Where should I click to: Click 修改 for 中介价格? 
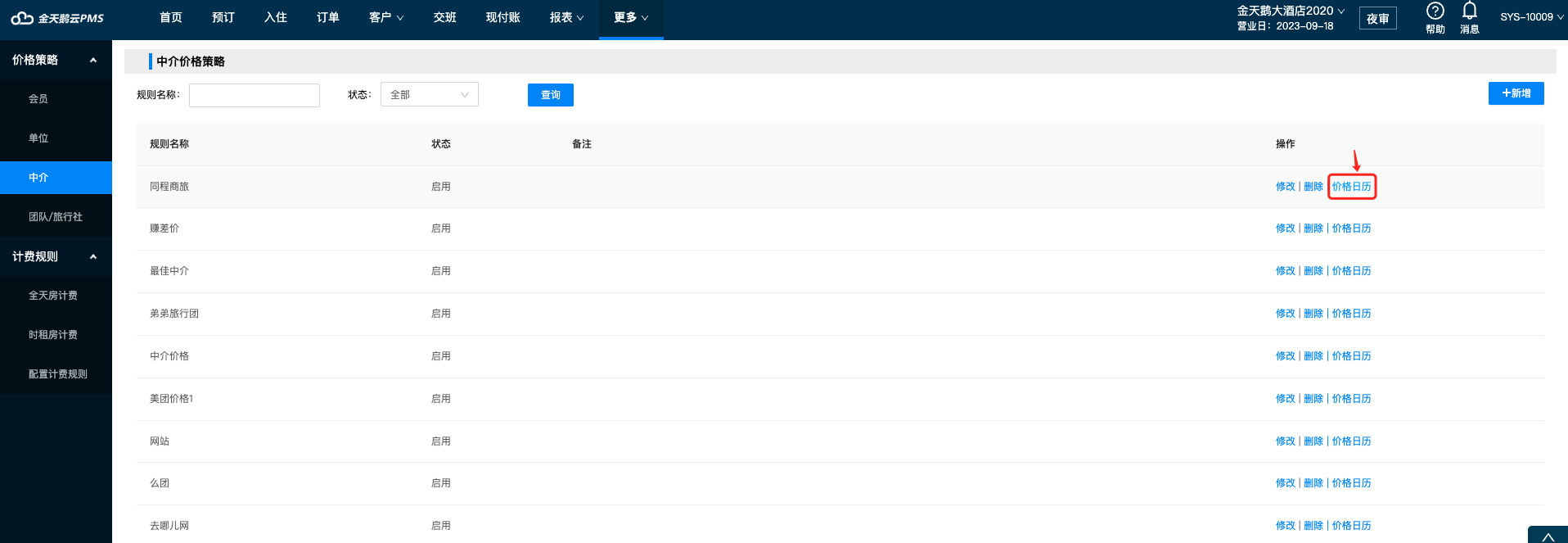pyautogui.click(x=1286, y=356)
